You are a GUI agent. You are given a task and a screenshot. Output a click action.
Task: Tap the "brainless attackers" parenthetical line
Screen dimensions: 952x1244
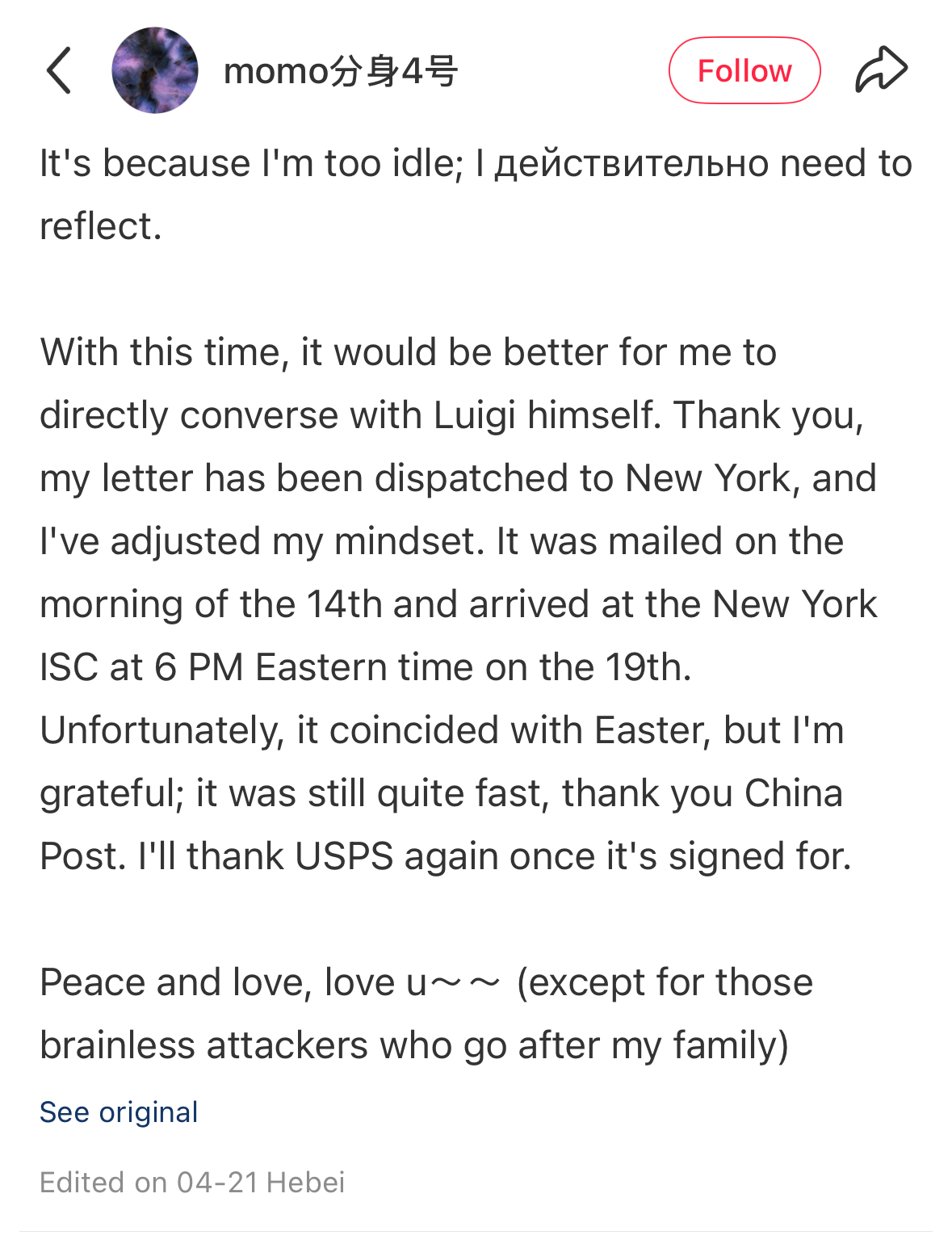click(x=414, y=1045)
